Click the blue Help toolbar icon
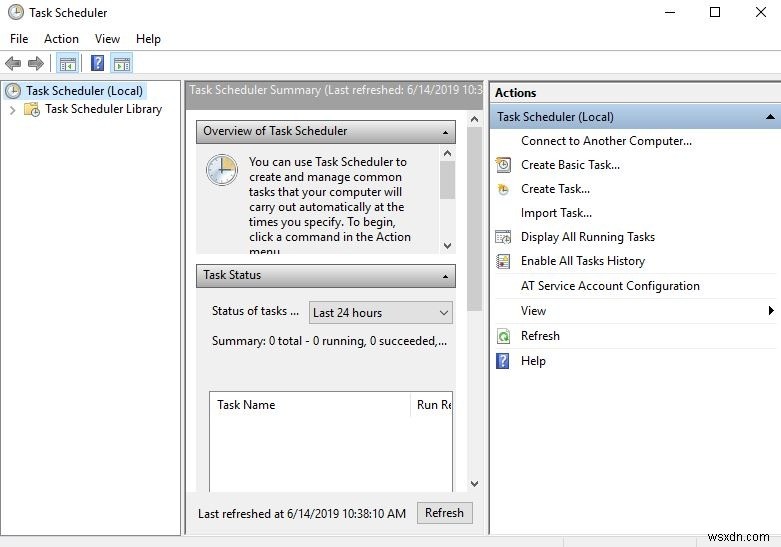This screenshot has width=781, height=547. [x=98, y=63]
